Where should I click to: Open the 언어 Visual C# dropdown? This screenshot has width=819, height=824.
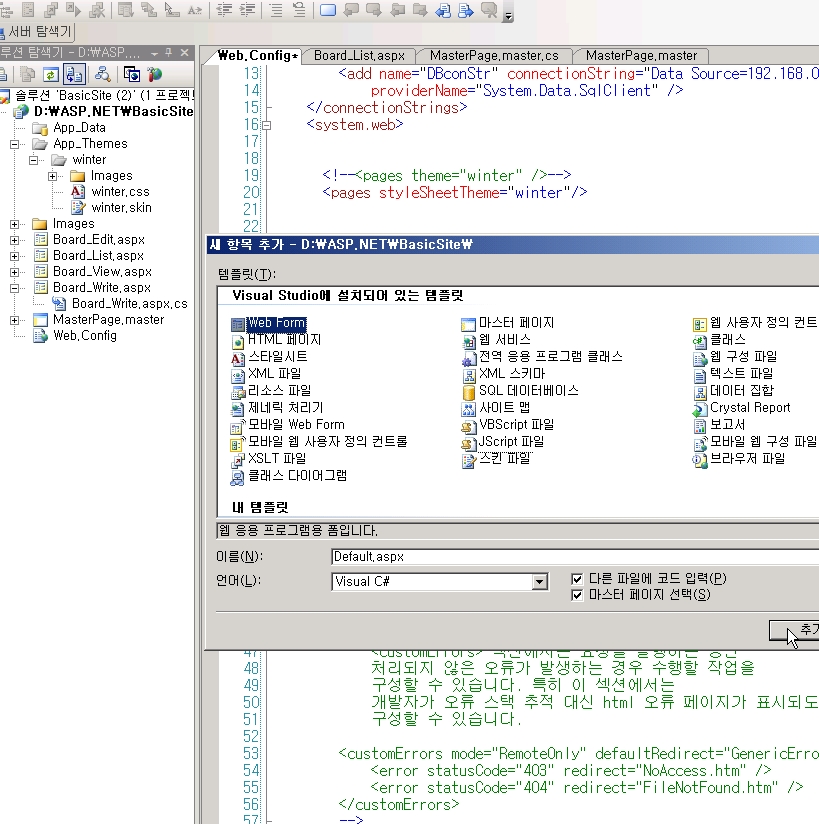539,582
